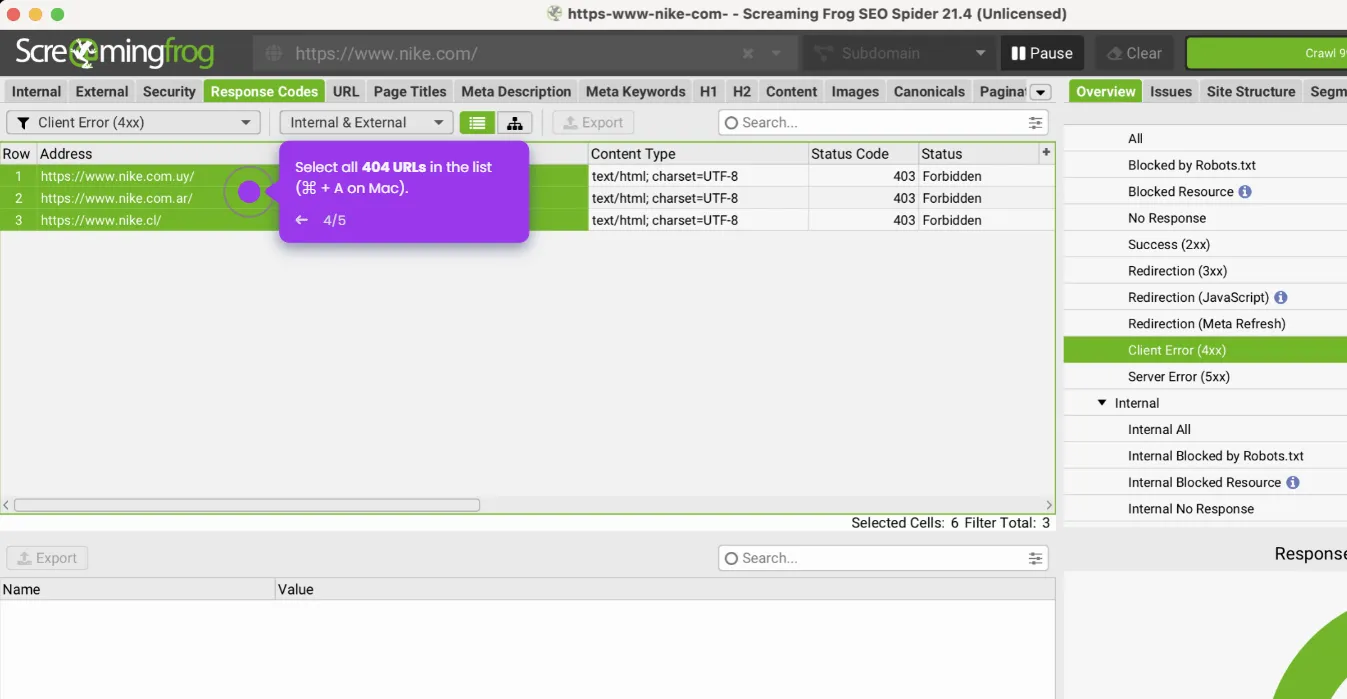1347x699 pixels.
Task: Click the Name column header
Action: [138, 589]
